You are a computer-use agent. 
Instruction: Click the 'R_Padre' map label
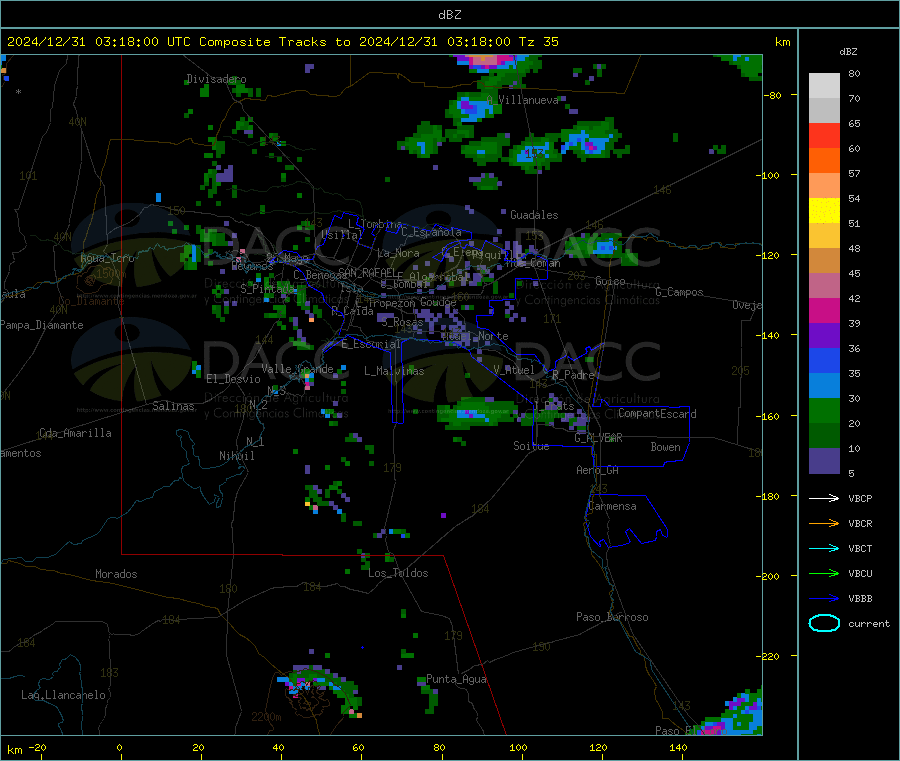tap(573, 375)
